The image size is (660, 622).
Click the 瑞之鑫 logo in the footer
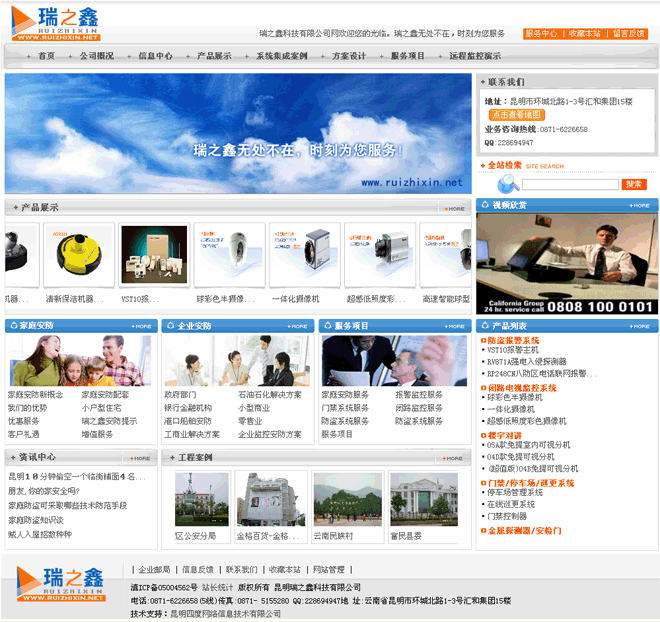tap(61, 584)
